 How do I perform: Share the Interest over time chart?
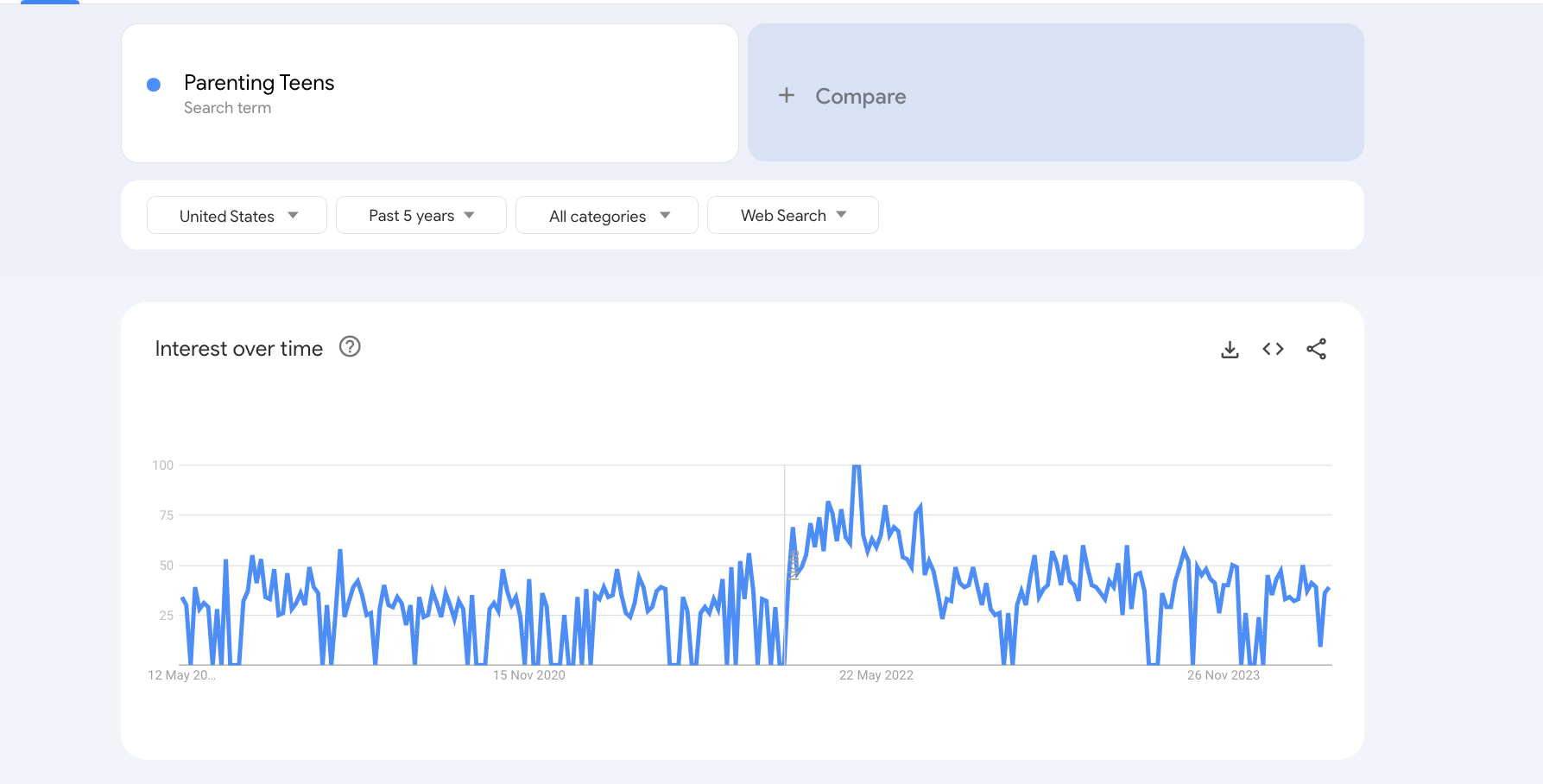[x=1316, y=349]
